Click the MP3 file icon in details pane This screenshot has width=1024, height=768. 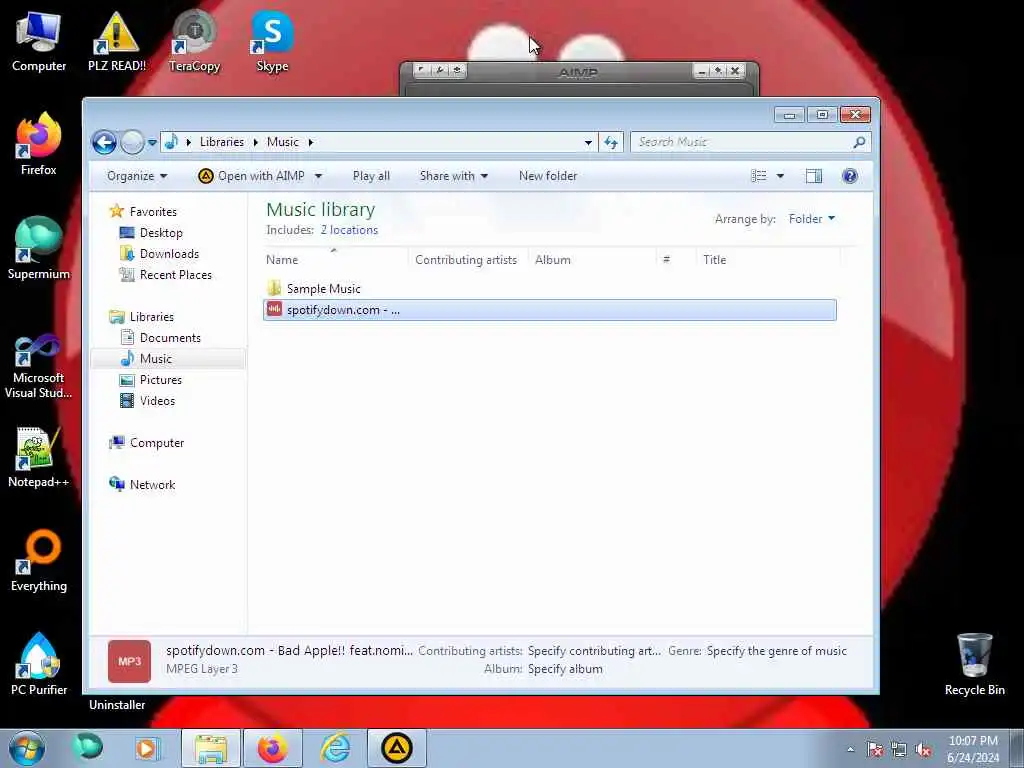pos(129,661)
